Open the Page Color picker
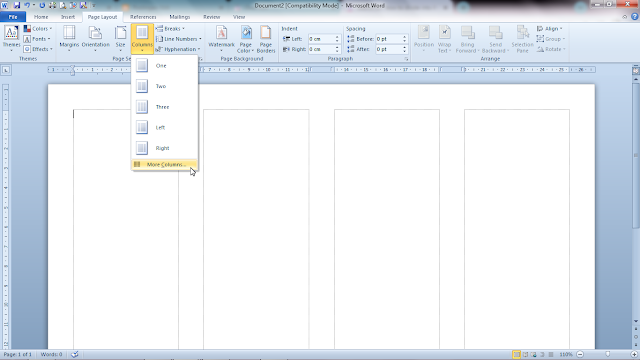The image size is (640, 360). click(246, 39)
